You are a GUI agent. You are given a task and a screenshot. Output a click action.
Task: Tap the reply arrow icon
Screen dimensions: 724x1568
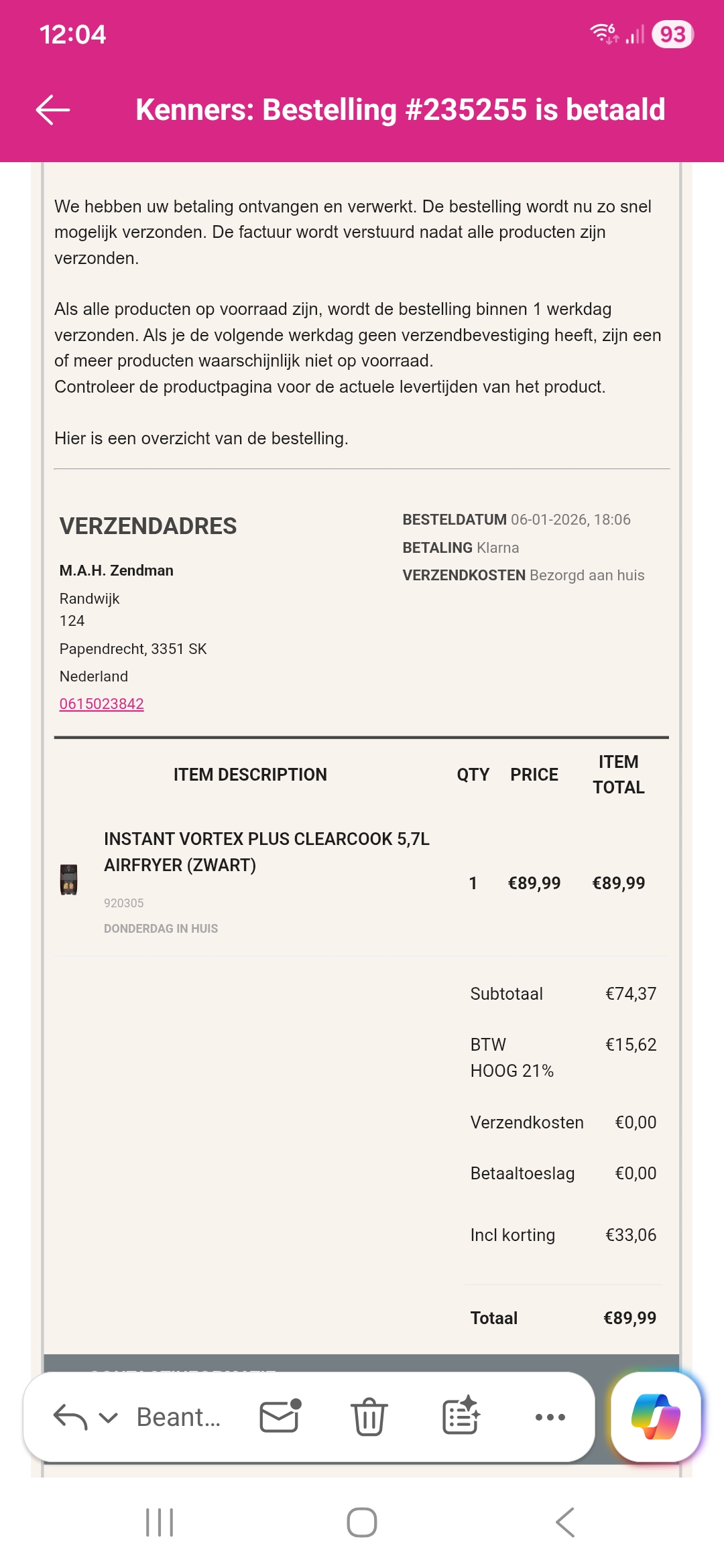pos(70,1417)
